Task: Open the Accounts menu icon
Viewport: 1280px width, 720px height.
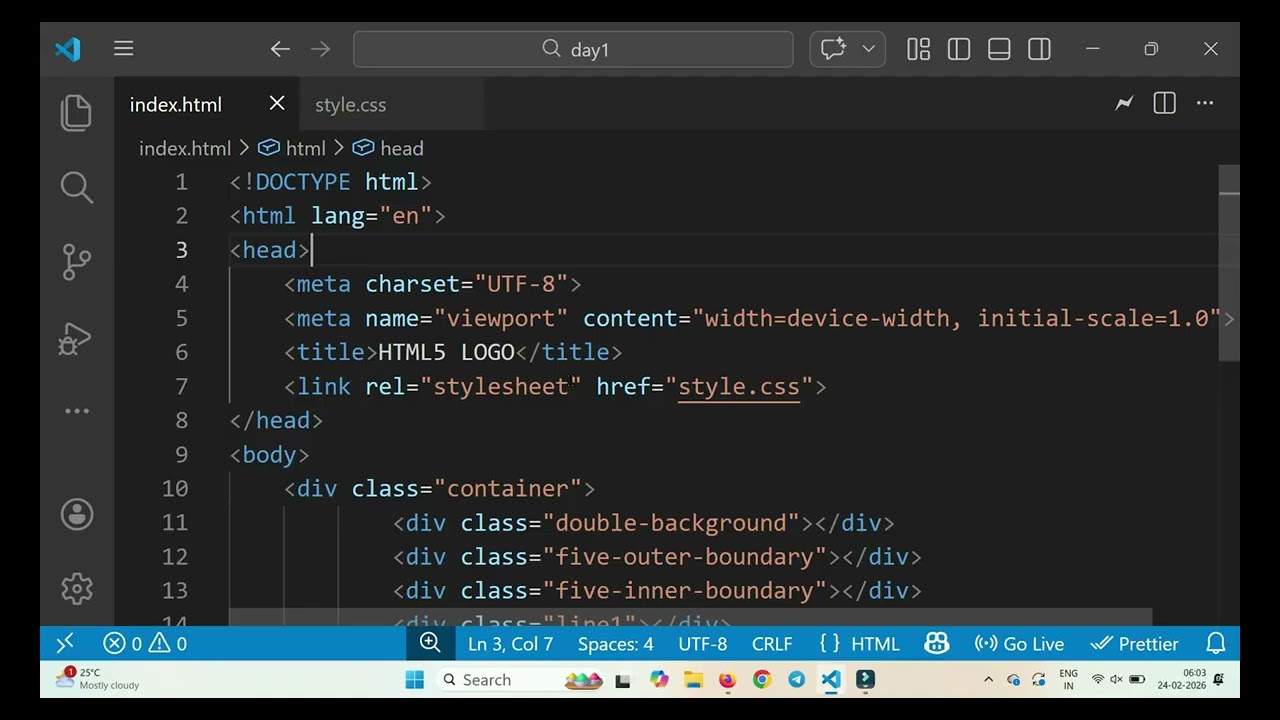Action: [x=76, y=514]
